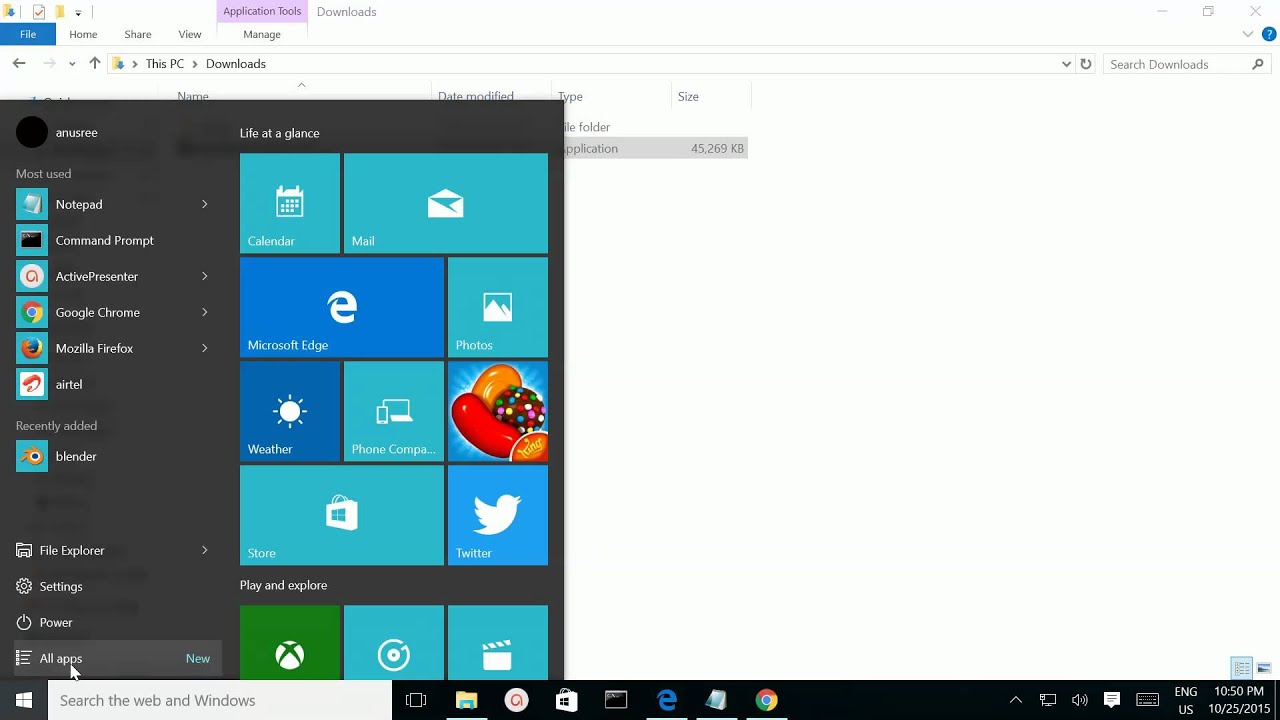This screenshot has width=1280, height=720.
Task: Switch to the Share ribbon tab
Action: click(138, 34)
